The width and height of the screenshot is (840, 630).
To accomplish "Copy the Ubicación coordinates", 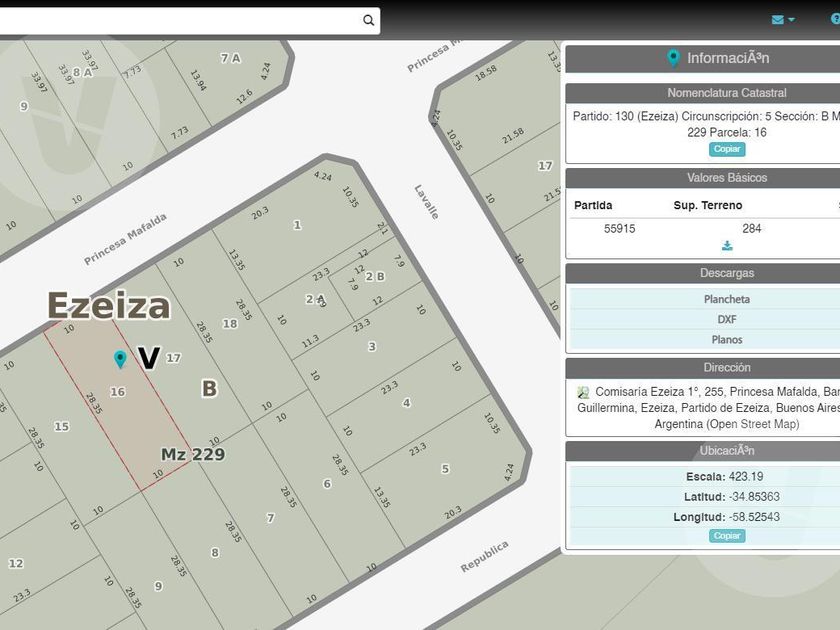I will [727, 536].
